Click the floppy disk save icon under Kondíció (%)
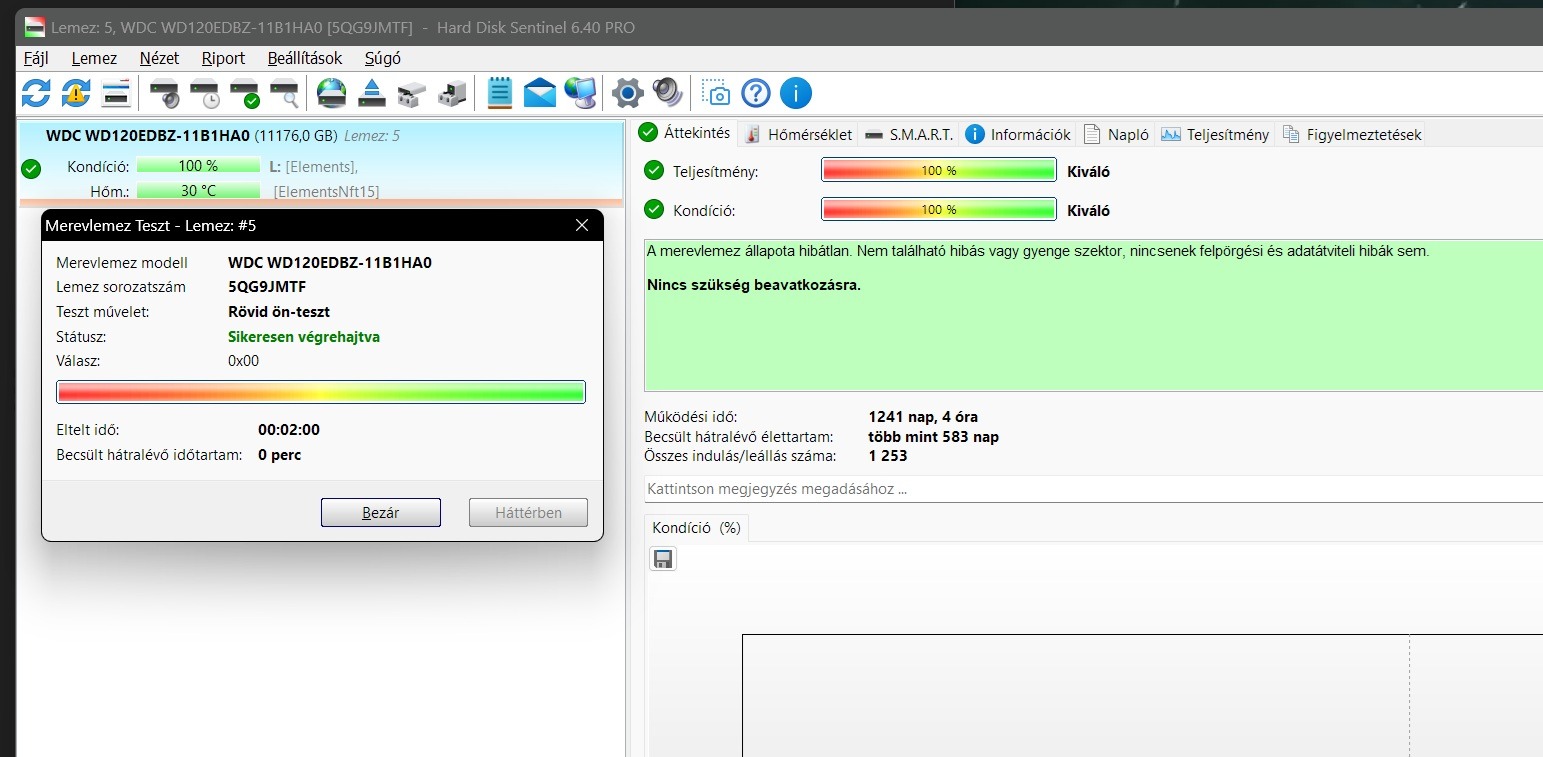Viewport: 1543px width, 757px height. click(662, 559)
